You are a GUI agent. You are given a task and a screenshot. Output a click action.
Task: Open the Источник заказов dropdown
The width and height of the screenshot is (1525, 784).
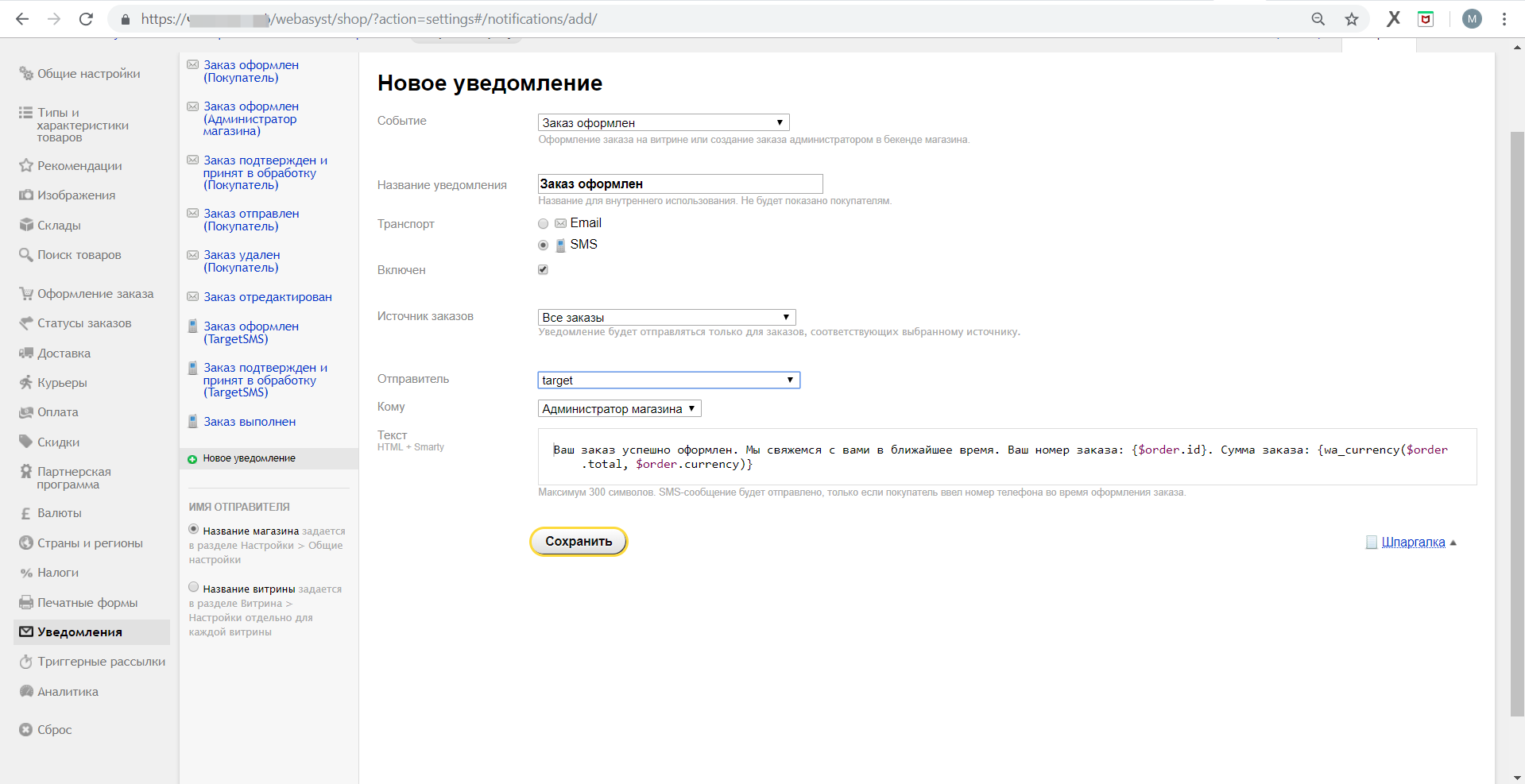[667, 318]
